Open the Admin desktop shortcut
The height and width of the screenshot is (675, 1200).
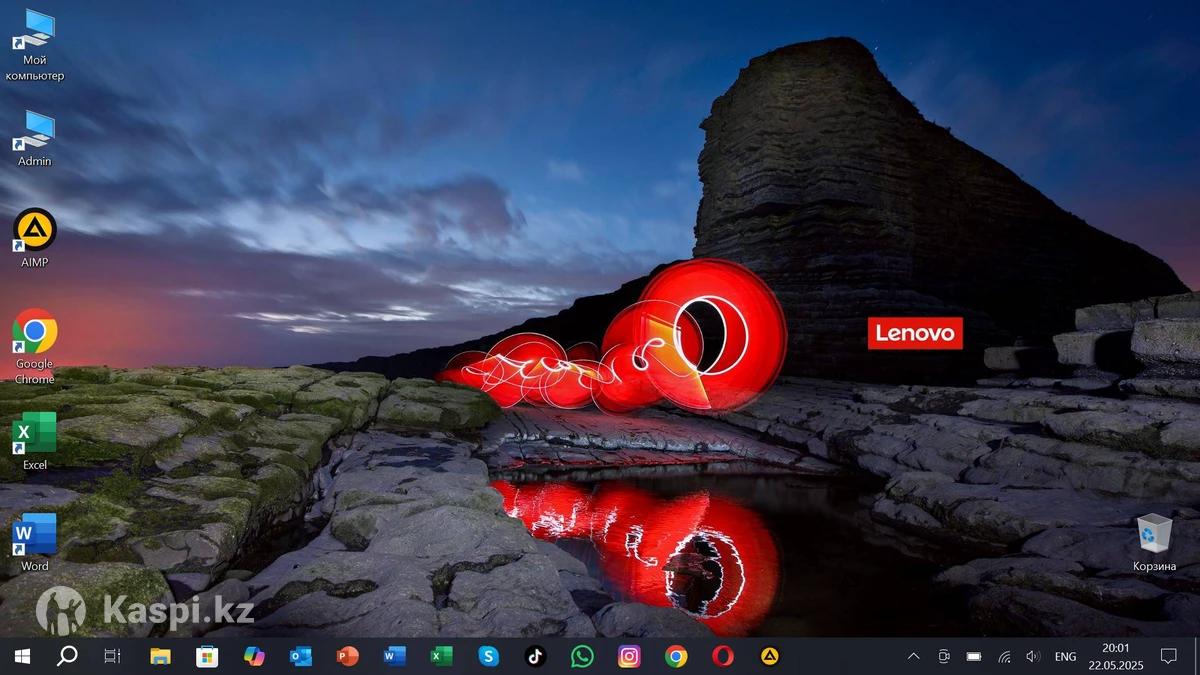click(x=35, y=138)
